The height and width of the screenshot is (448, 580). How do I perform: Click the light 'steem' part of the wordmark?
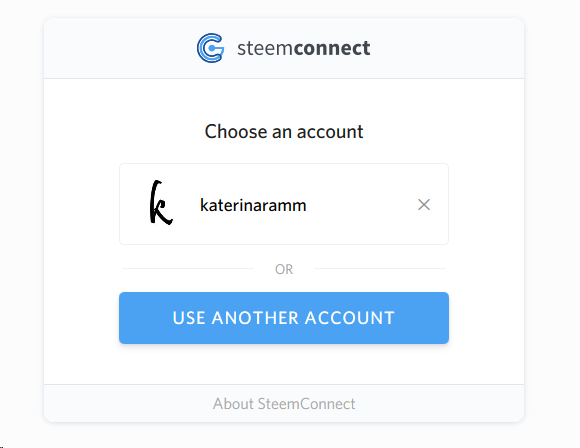[265, 48]
